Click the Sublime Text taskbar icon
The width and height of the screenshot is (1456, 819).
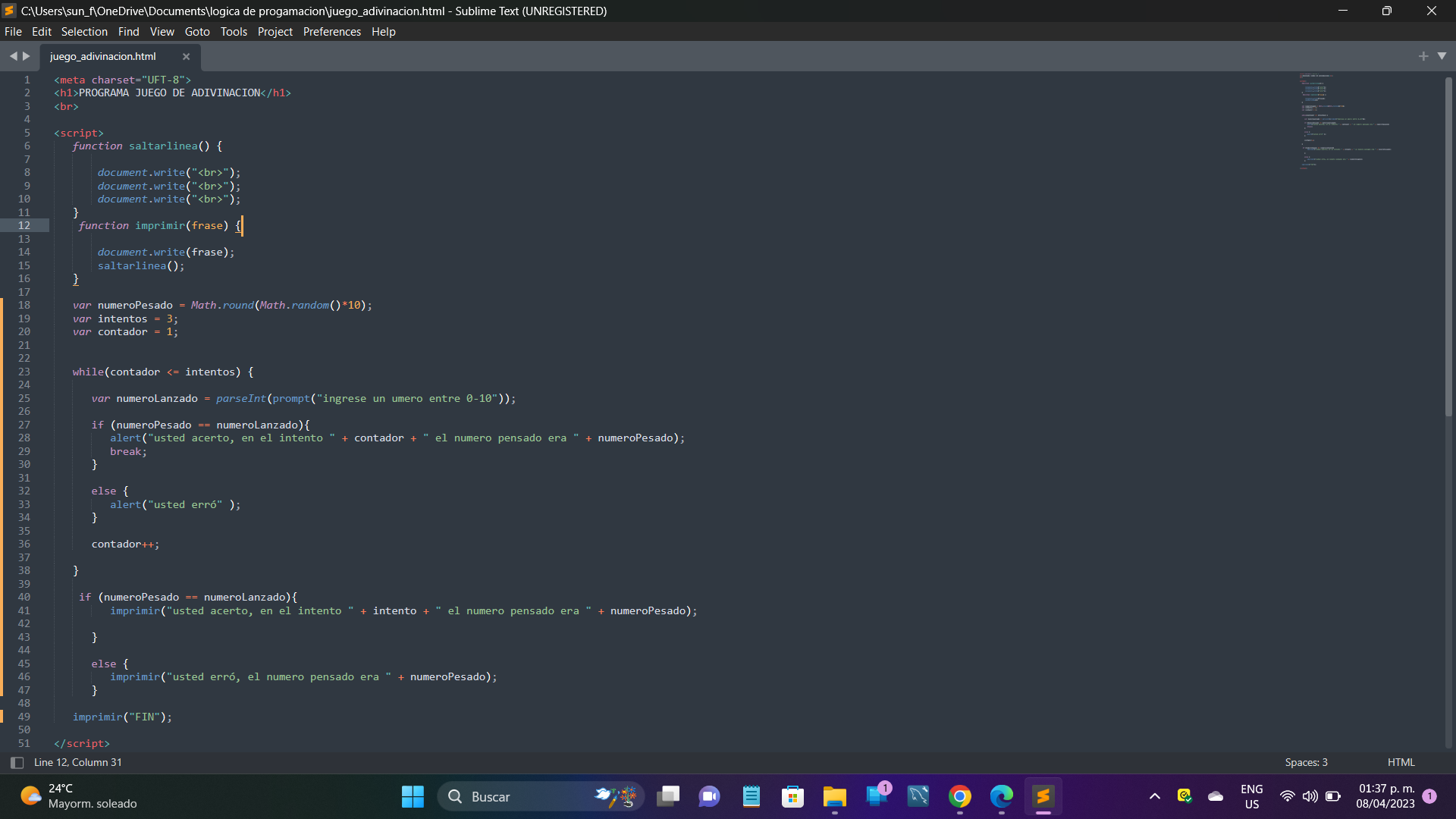[x=1043, y=796]
